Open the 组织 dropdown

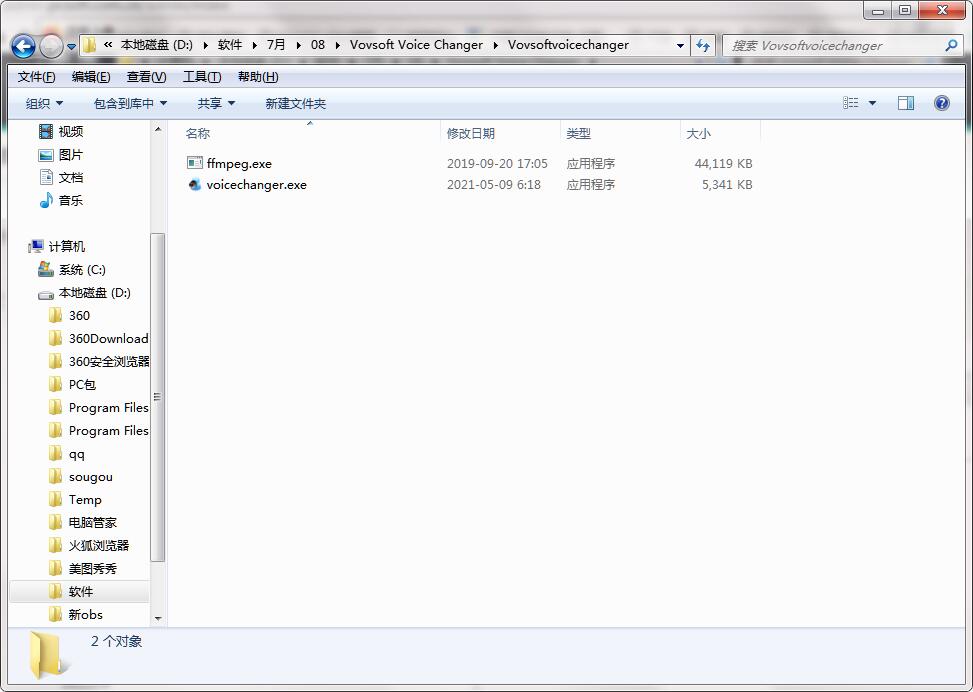44,103
